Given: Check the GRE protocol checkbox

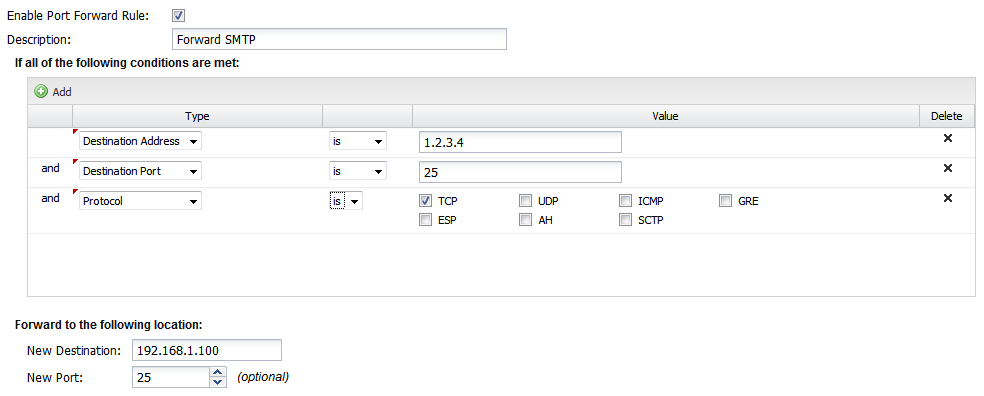Looking at the screenshot, I should pyautogui.click(x=726, y=201).
